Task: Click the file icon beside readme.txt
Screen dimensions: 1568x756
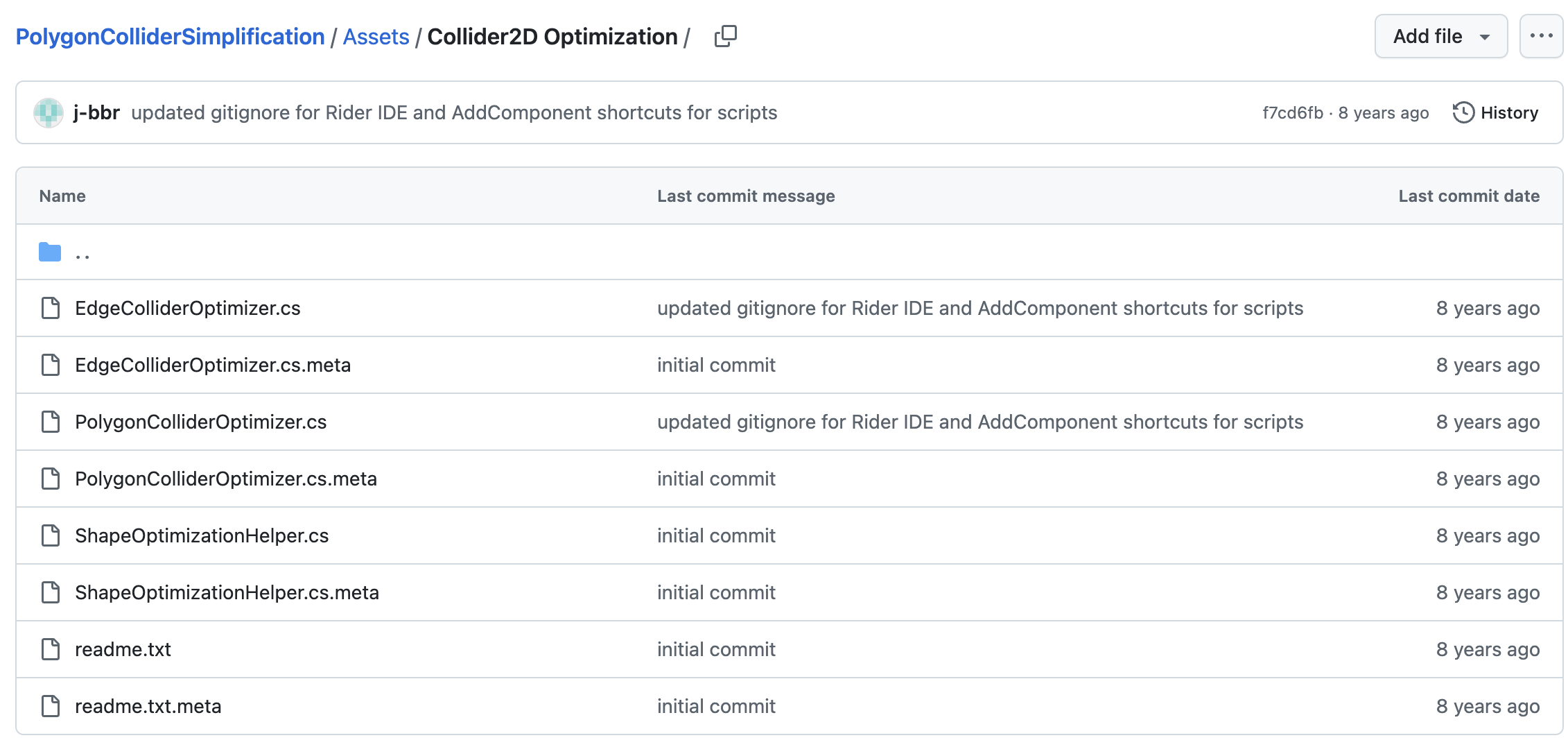Action: tap(51, 649)
